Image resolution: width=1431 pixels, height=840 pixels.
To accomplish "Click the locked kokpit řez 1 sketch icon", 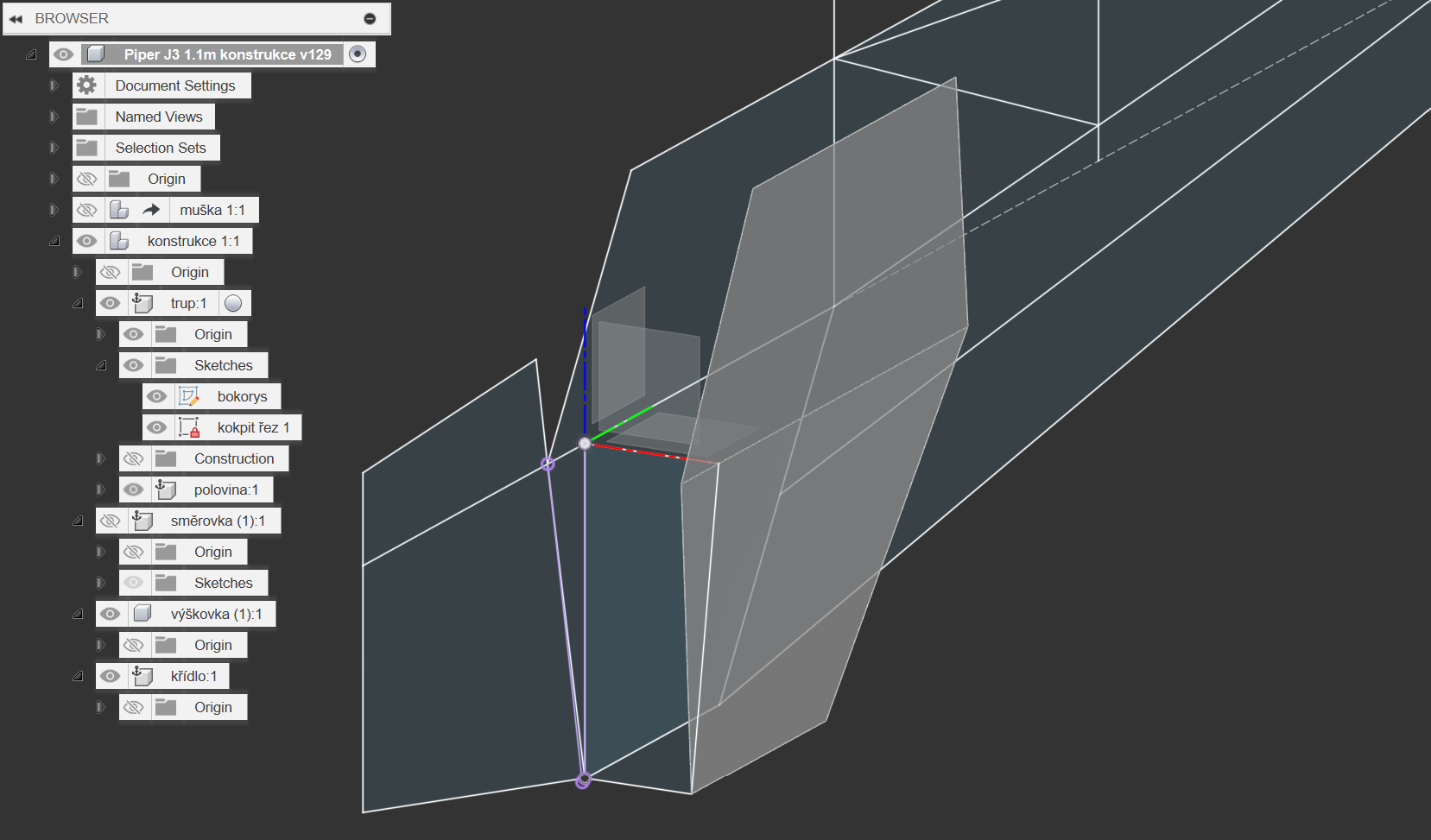I will point(188,427).
